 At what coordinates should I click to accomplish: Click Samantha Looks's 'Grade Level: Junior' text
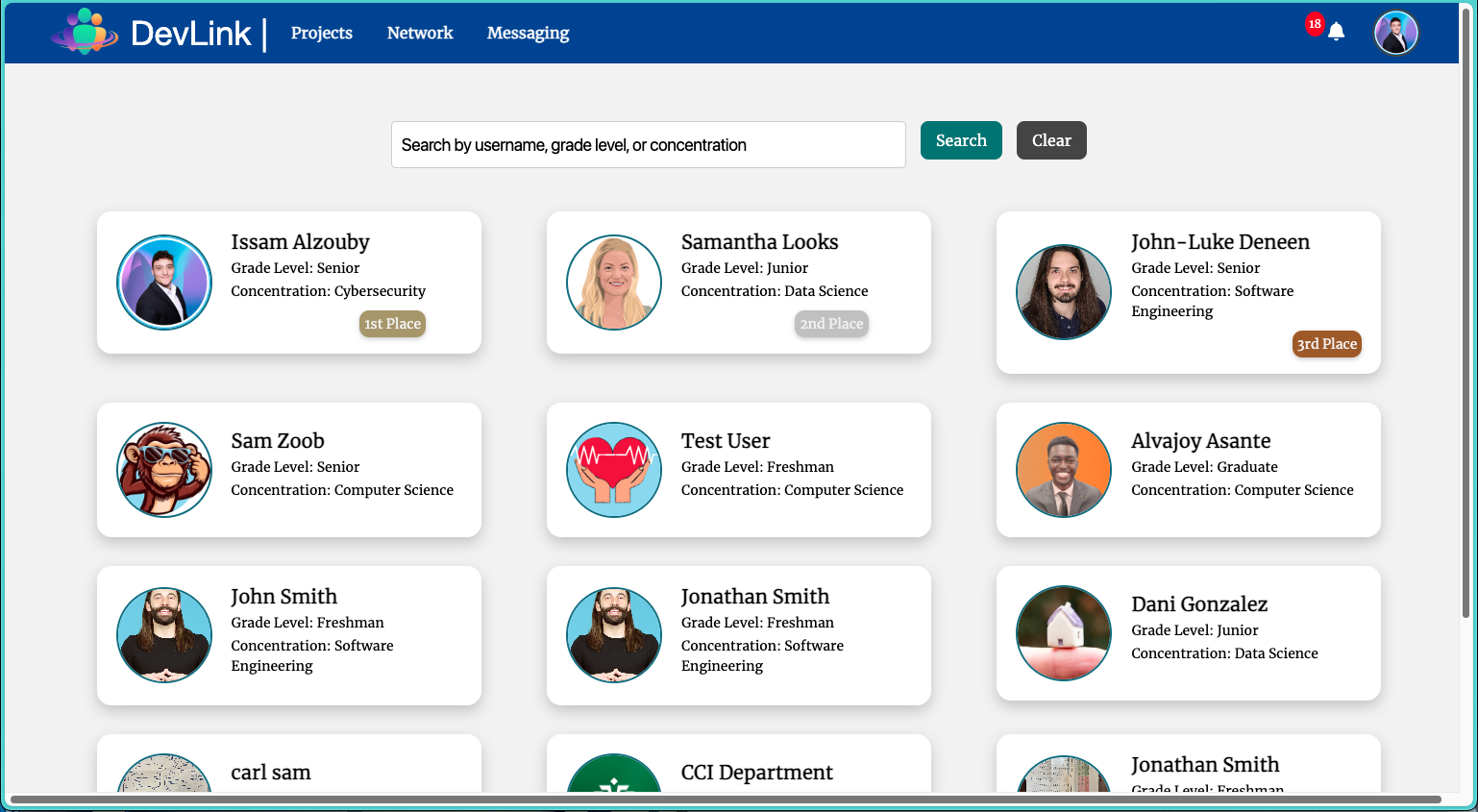pyautogui.click(x=745, y=268)
